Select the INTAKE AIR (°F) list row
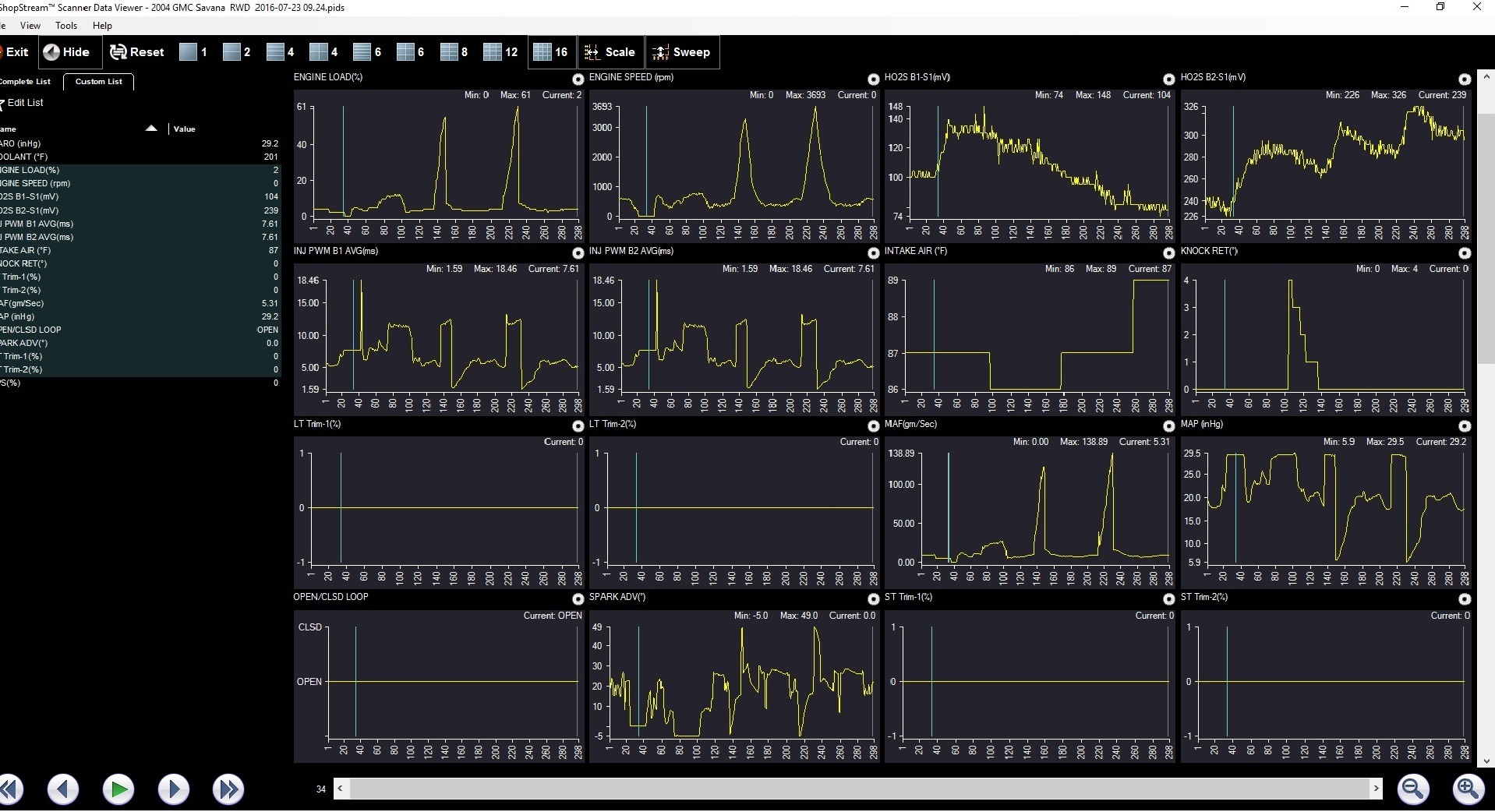Viewport: 1495px width, 812px height. coord(140,250)
